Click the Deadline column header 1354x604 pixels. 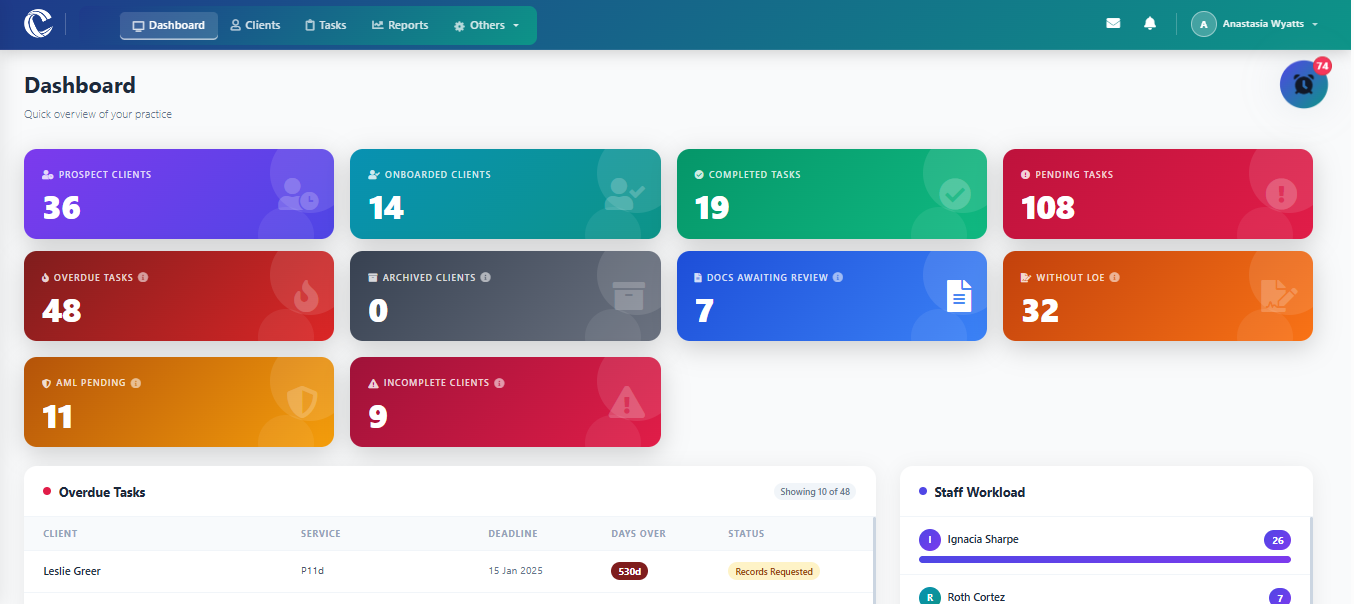tap(513, 534)
